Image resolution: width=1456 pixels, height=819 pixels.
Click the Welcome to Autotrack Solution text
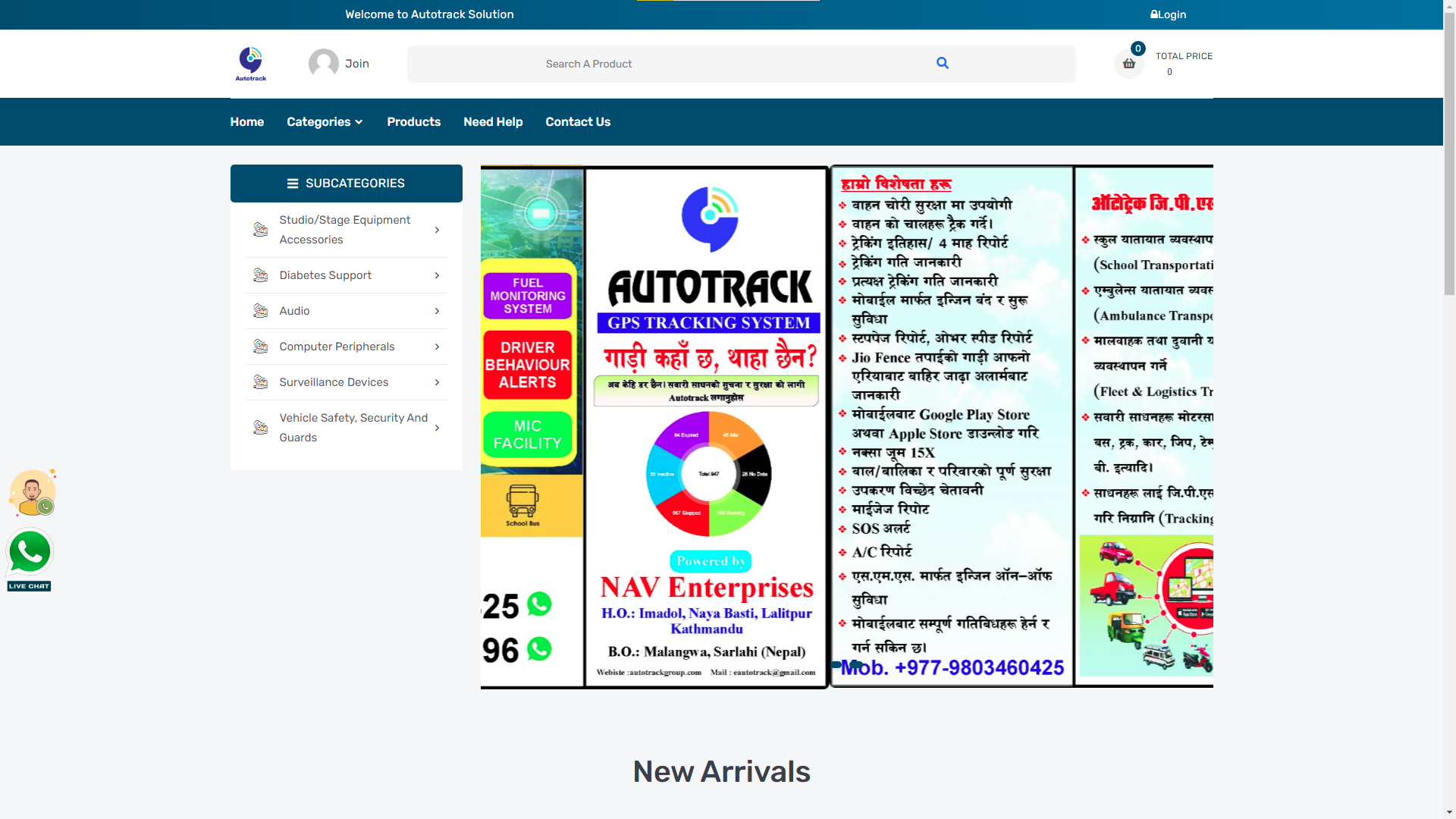click(x=429, y=14)
